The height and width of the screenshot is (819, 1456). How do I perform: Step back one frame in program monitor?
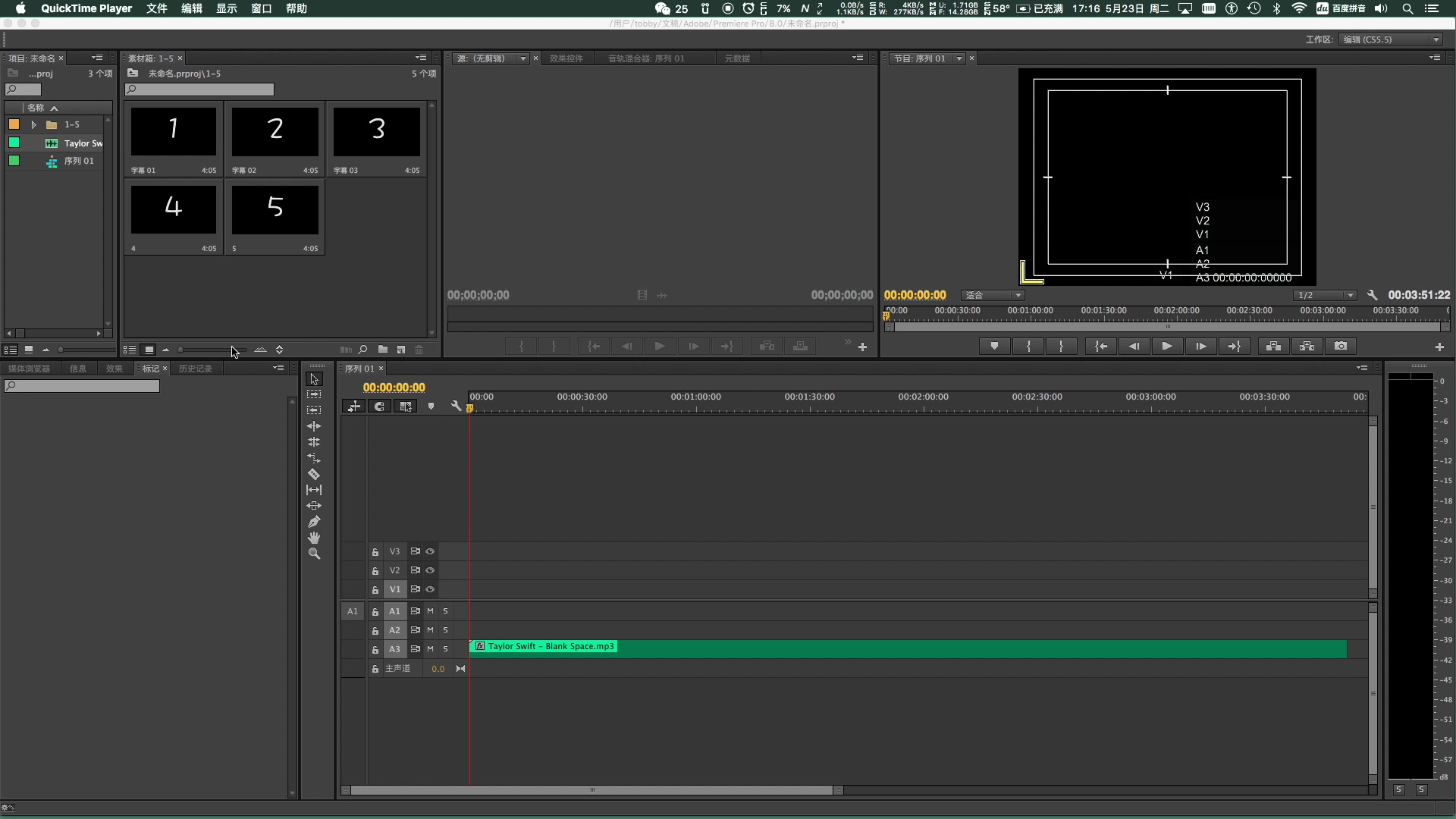point(1134,347)
